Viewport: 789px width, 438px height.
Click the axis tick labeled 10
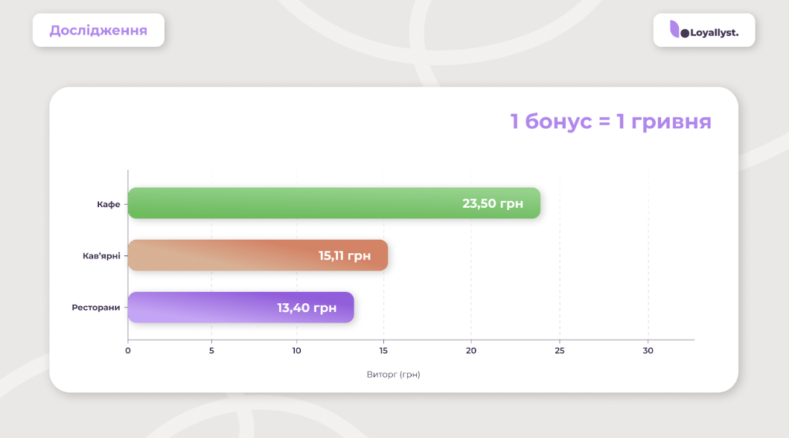click(297, 351)
